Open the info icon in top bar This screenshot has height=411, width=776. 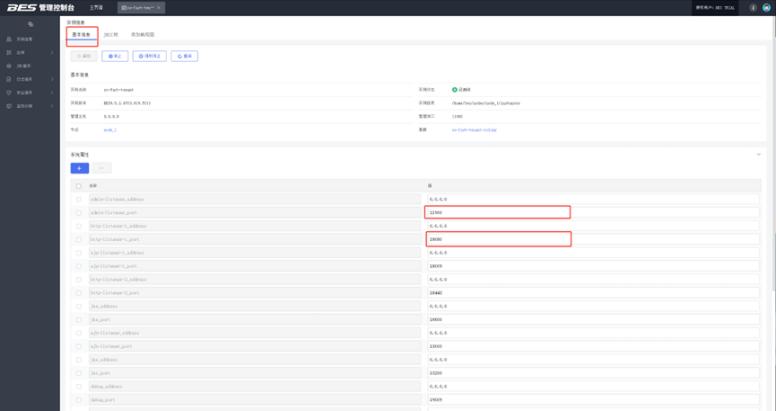click(753, 8)
